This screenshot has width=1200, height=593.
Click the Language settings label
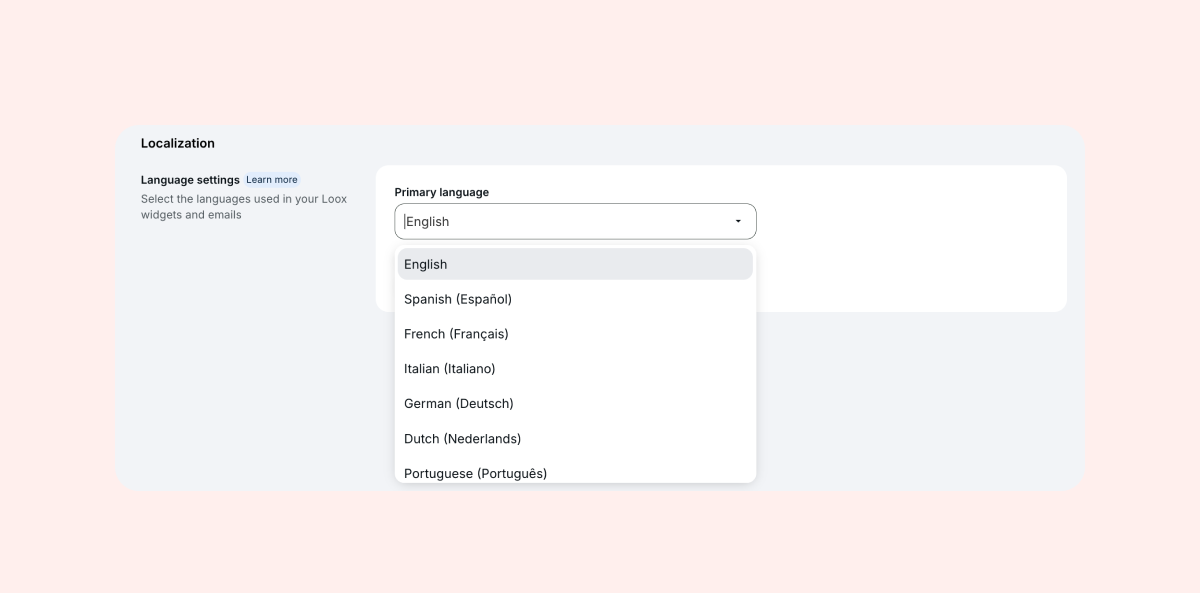pos(190,180)
